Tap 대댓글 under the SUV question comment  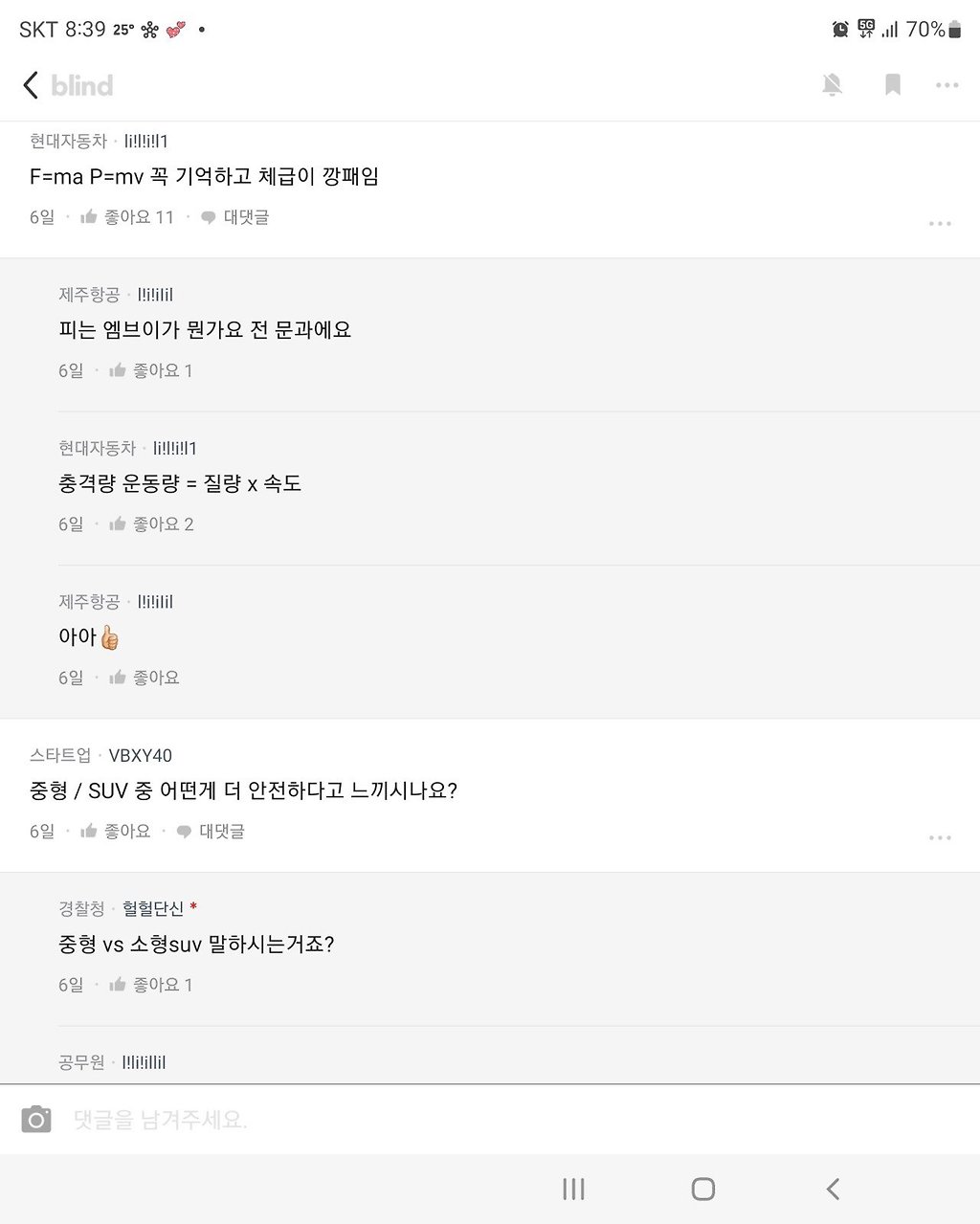(210, 832)
